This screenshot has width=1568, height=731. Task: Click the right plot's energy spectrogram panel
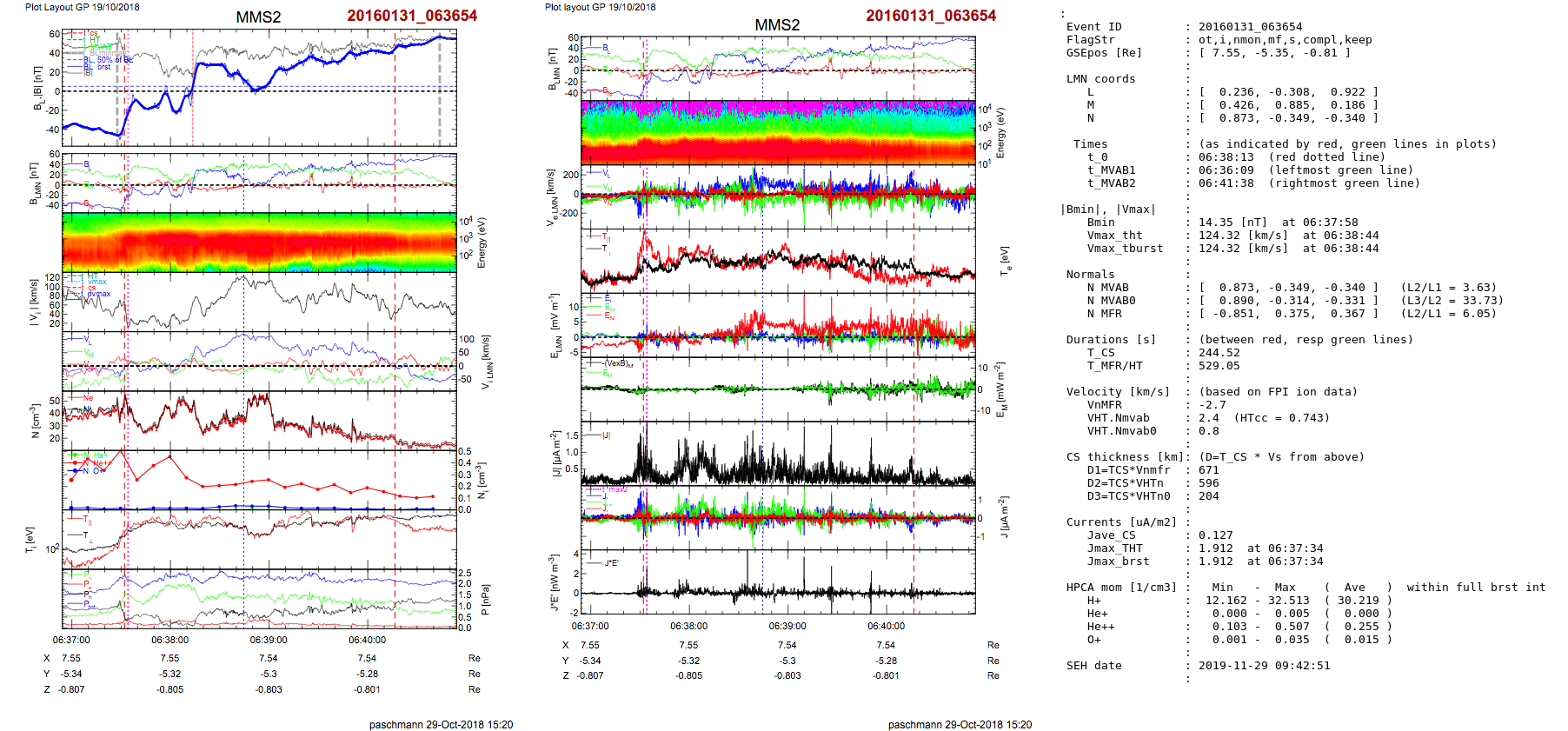(778, 132)
